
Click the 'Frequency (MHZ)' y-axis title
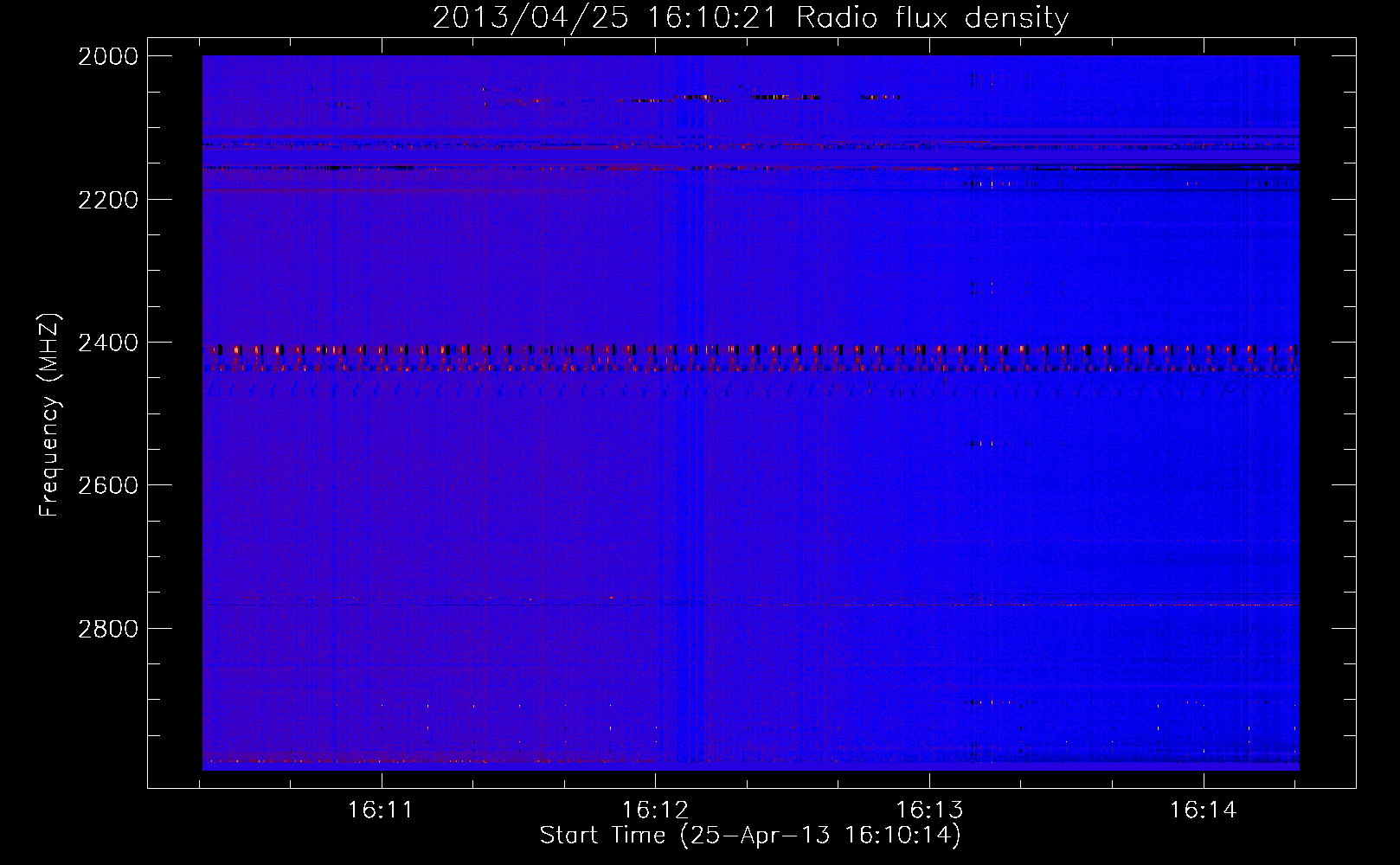tap(50, 415)
